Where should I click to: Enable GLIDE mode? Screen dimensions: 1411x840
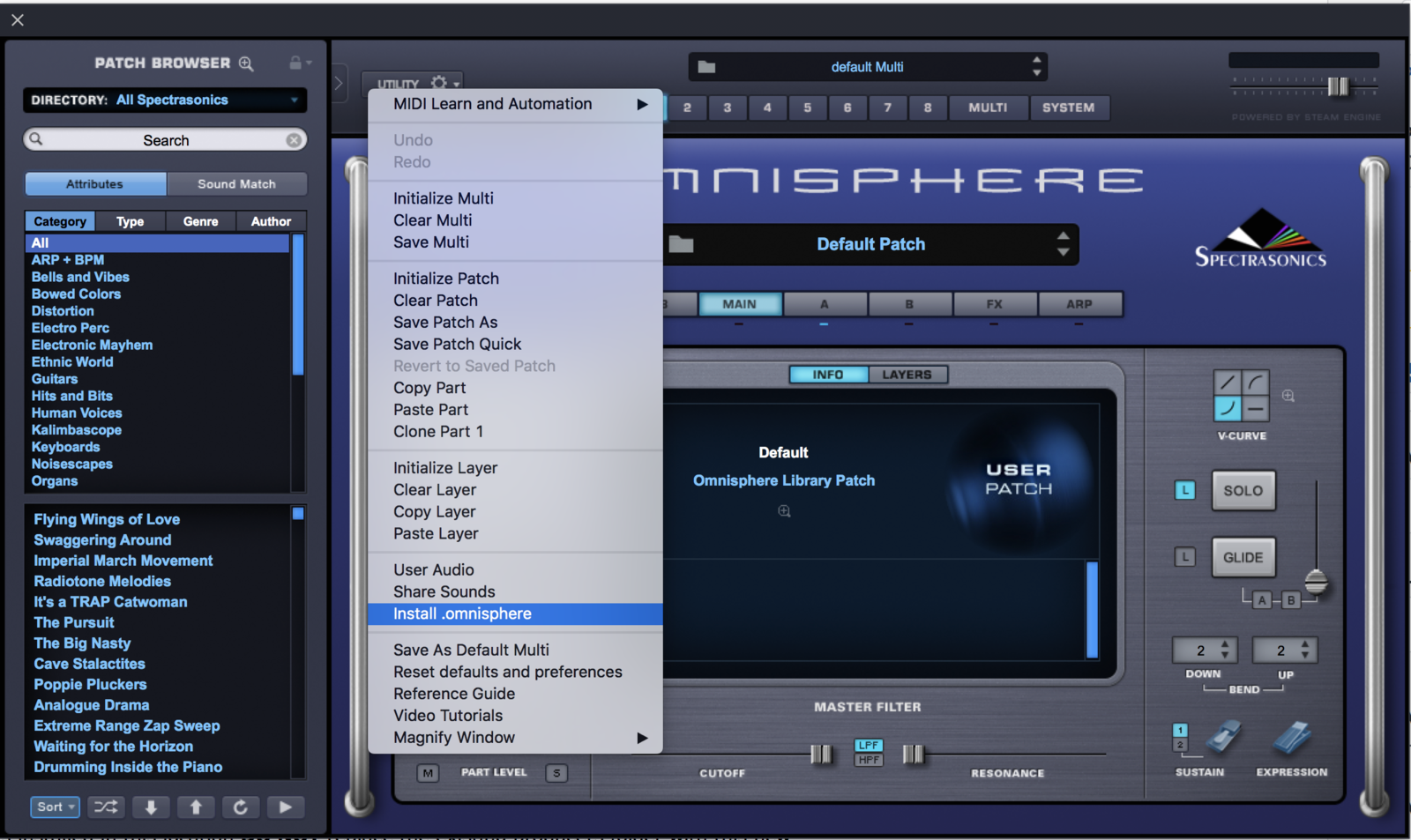(1243, 557)
